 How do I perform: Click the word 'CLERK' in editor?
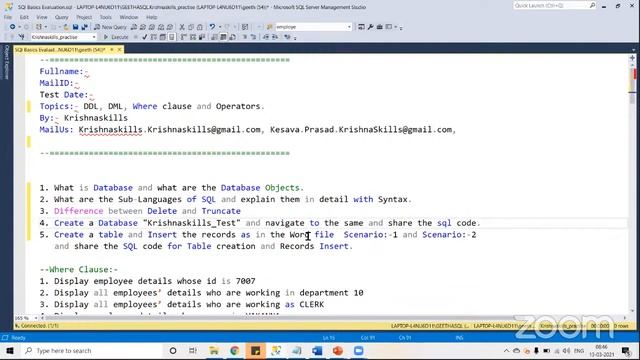(311, 304)
